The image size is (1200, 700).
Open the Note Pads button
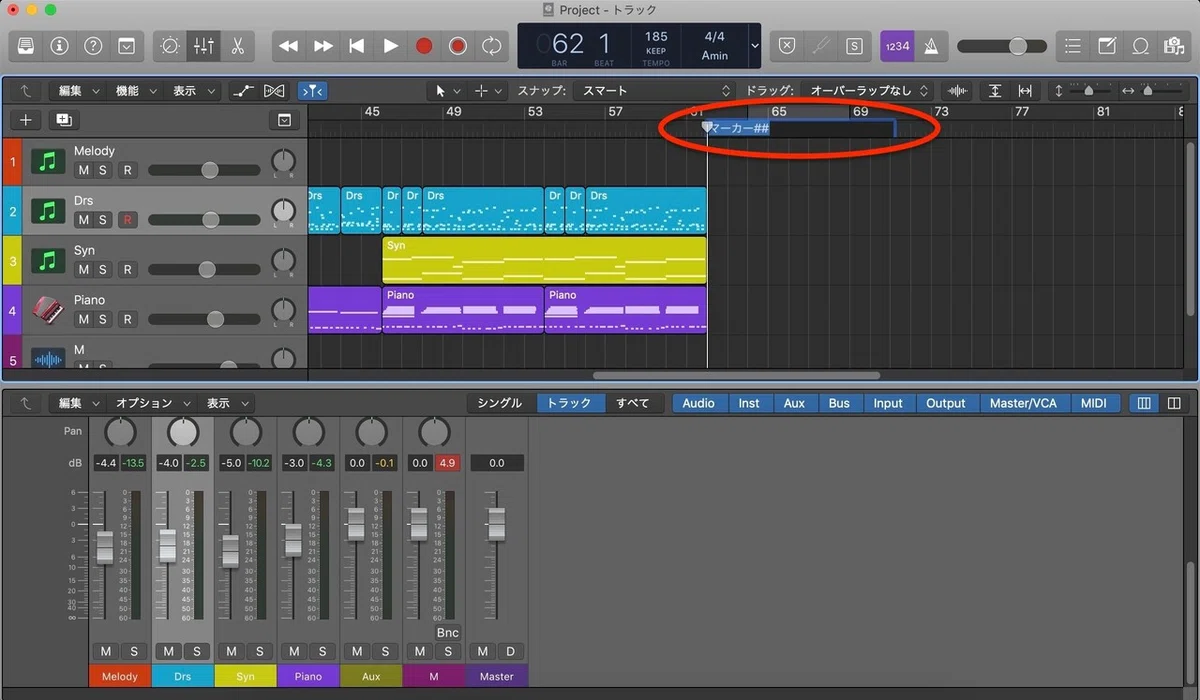pyautogui.click(x=1107, y=46)
